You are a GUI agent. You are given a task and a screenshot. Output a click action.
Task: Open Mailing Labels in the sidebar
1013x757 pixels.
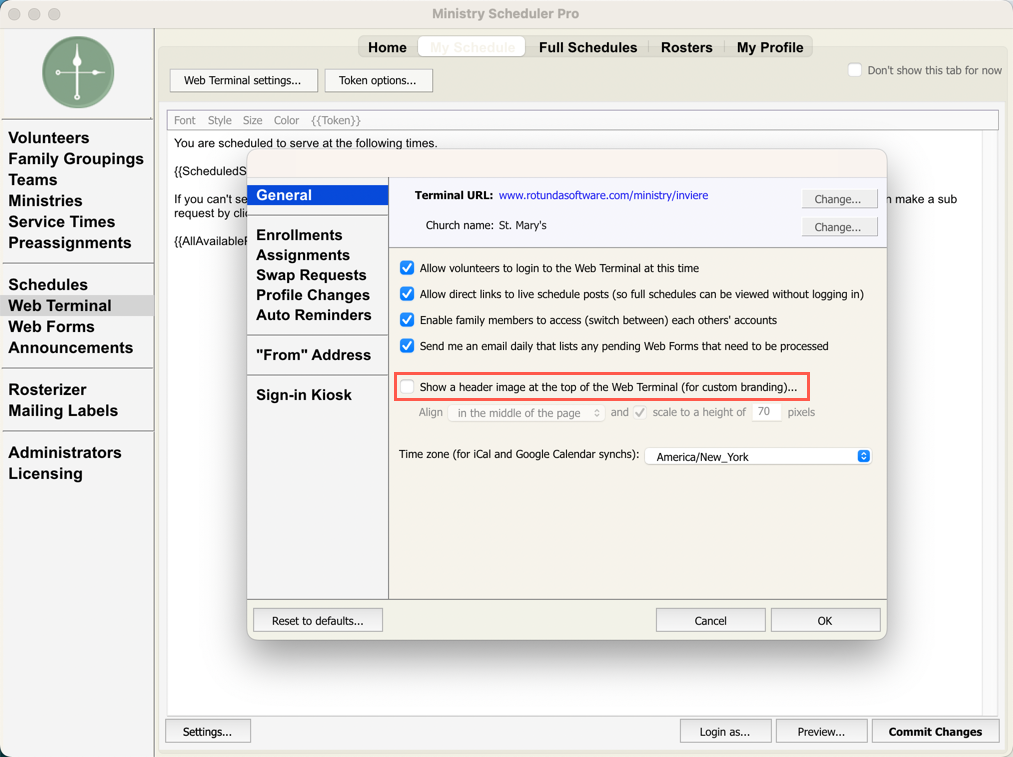(x=63, y=411)
